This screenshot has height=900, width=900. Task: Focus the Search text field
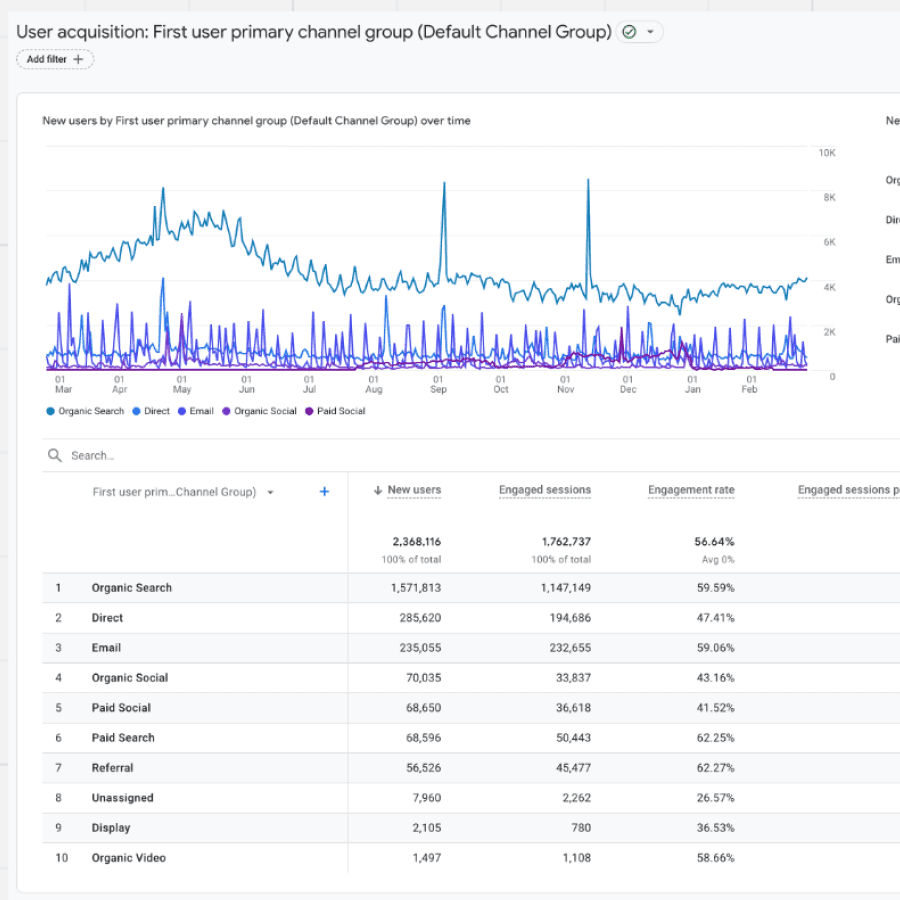[x=200, y=456]
